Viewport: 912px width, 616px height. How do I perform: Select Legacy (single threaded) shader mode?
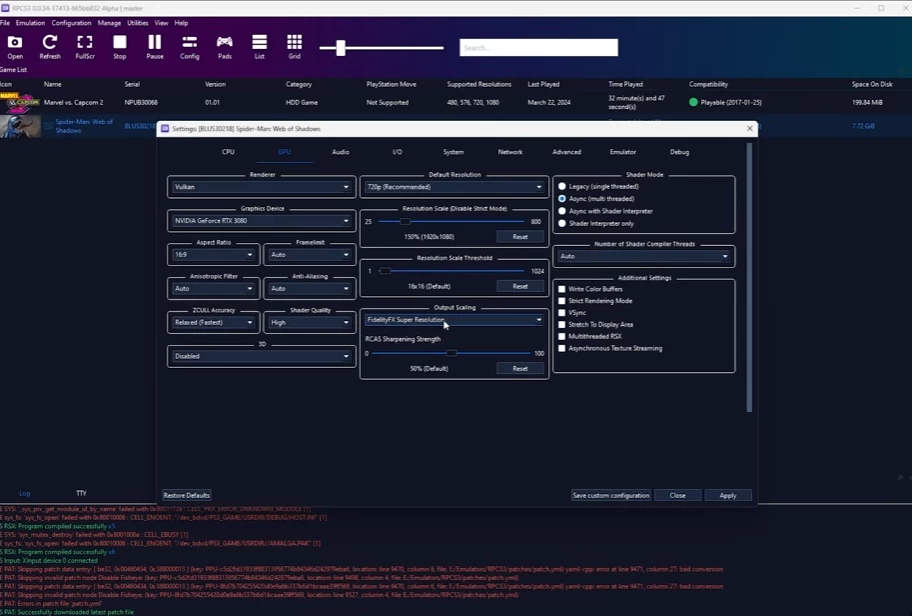562,187
